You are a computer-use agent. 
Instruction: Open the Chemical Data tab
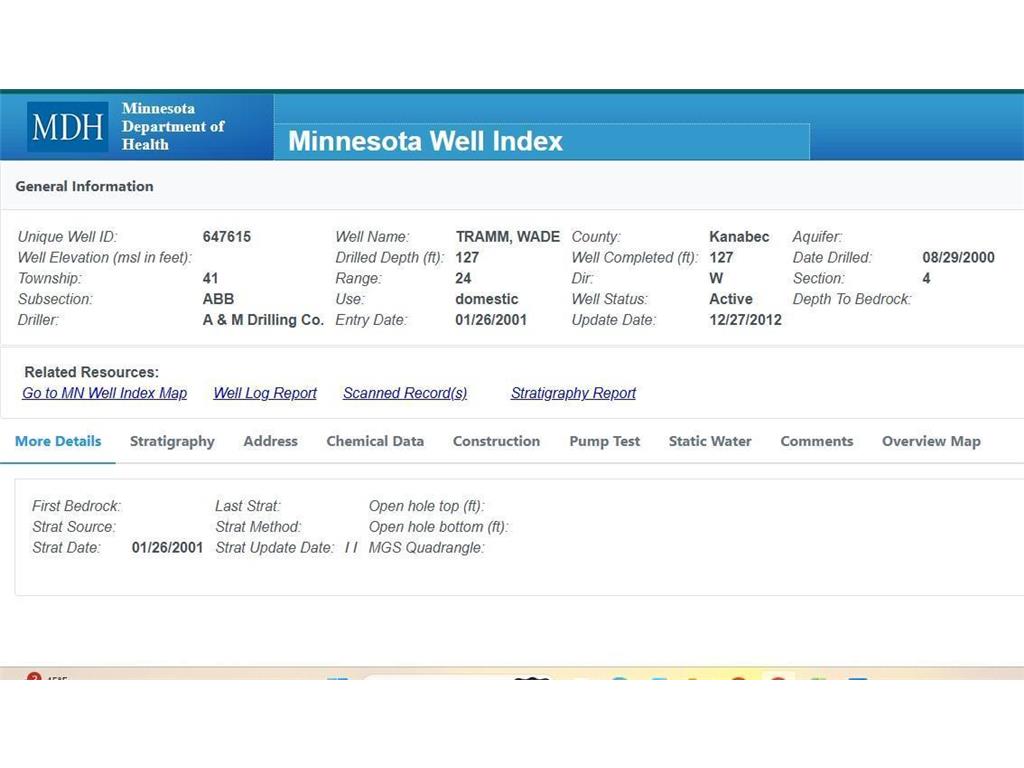coord(375,441)
